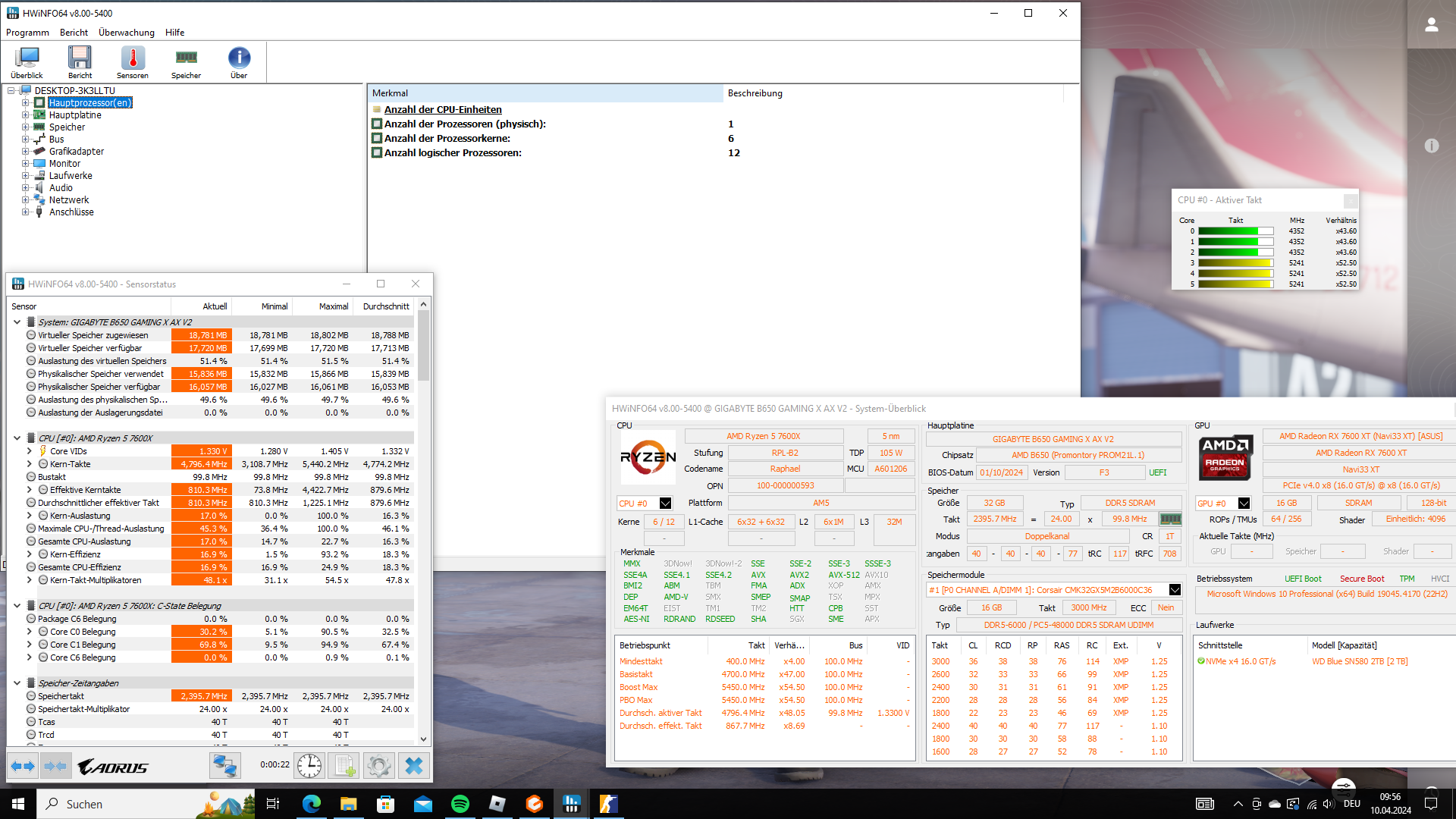
Task: Open the GPU #0 selection dropdown
Action: coord(1244,504)
